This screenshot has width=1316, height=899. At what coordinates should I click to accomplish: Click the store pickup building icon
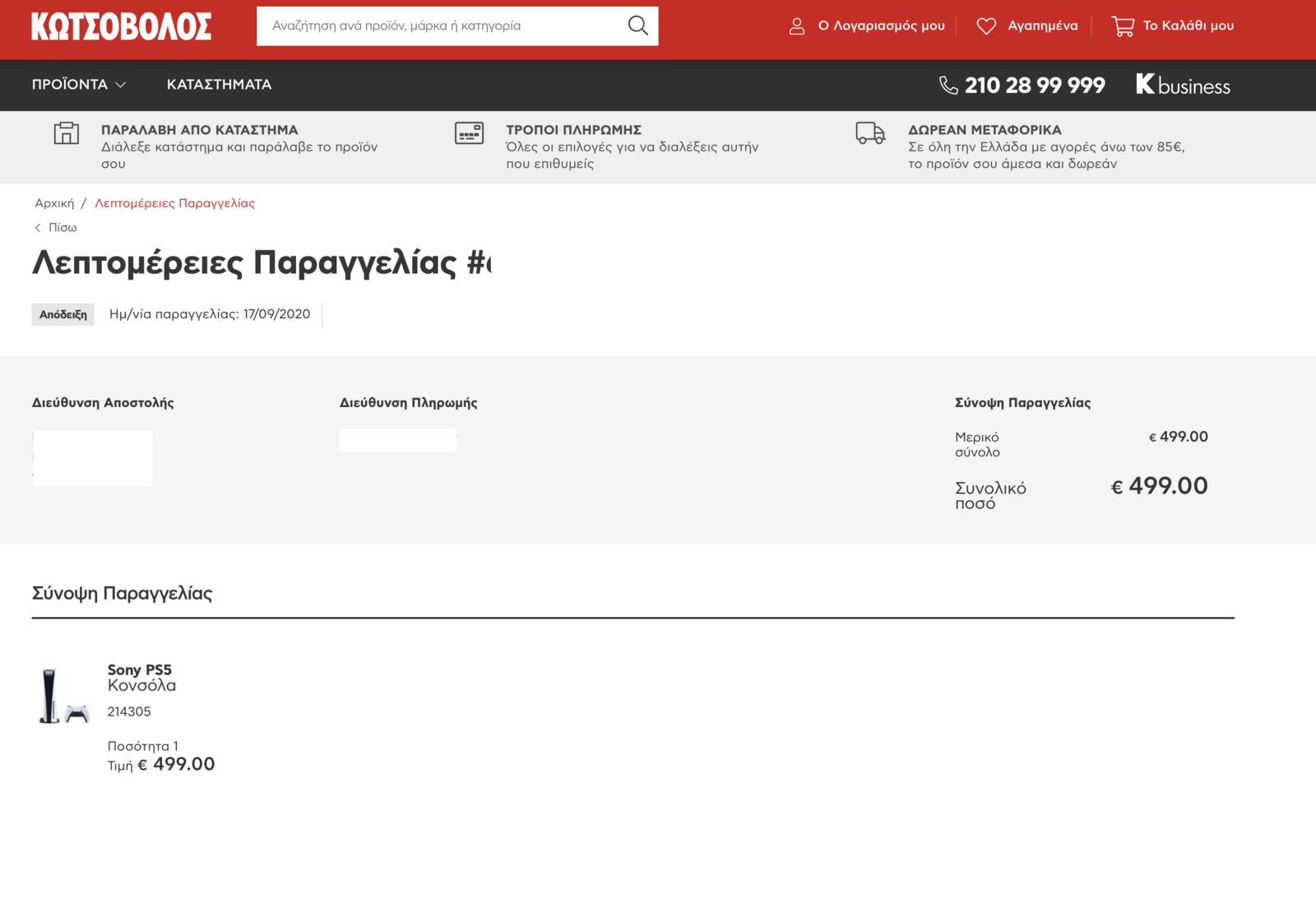[x=67, y=133]
